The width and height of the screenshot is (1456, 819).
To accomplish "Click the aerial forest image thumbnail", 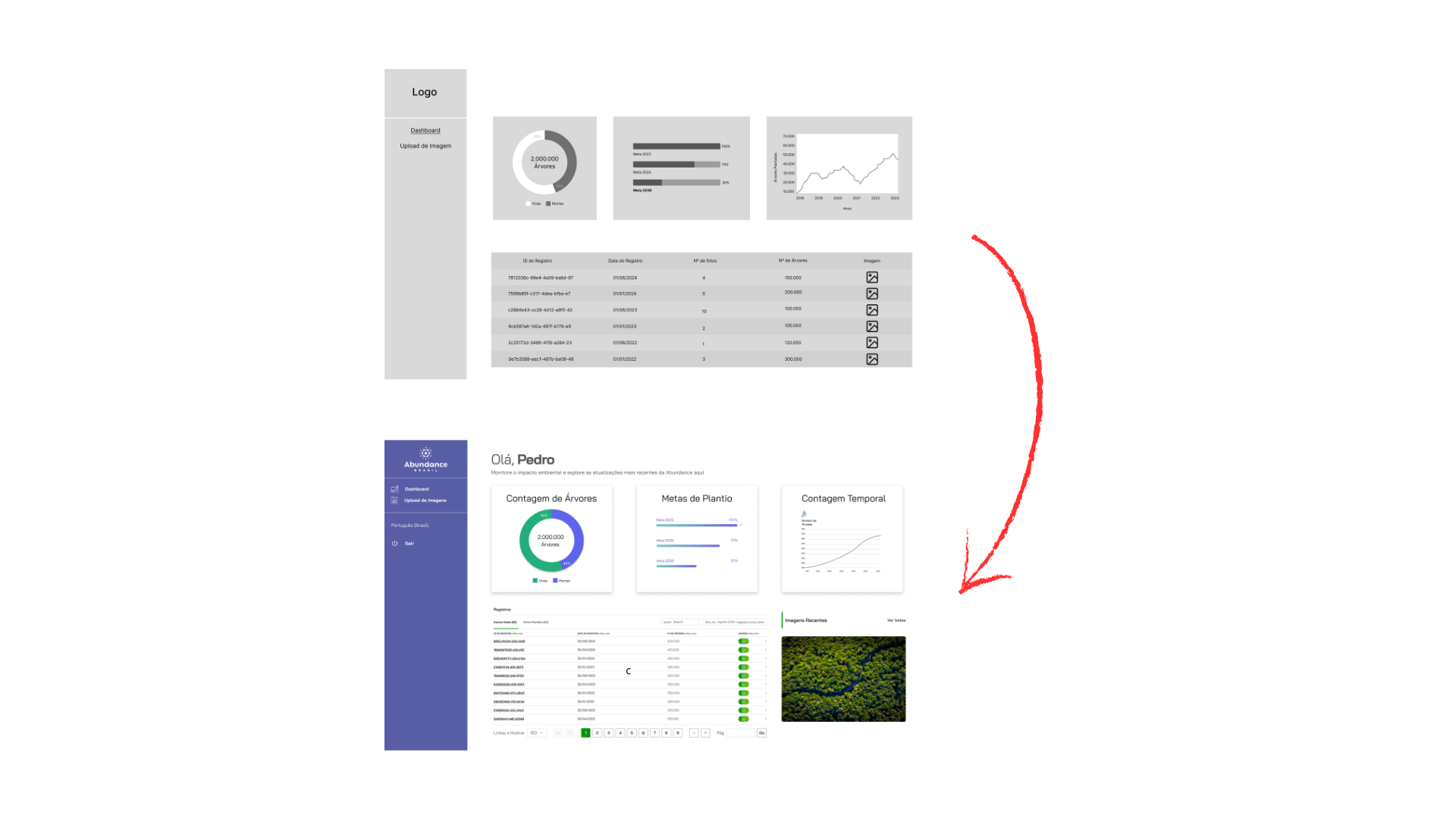I will click(x=843, y=677).
